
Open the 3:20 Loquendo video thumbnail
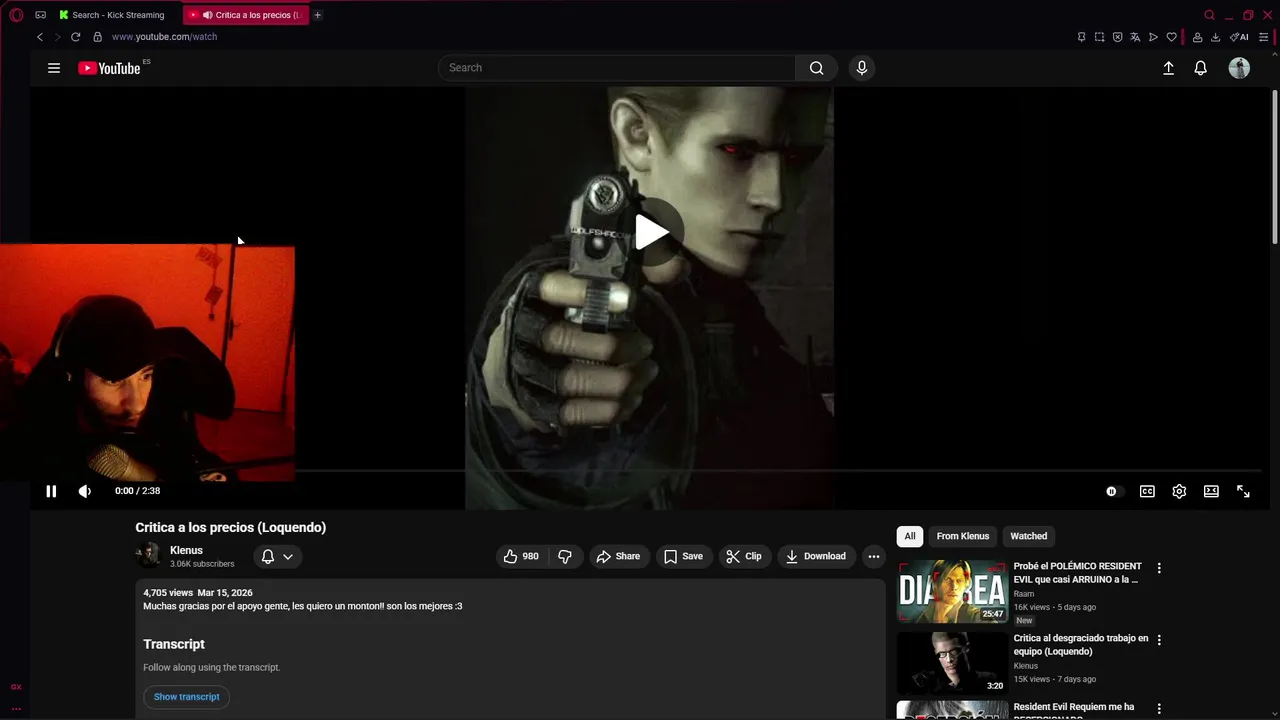point(952,663)
